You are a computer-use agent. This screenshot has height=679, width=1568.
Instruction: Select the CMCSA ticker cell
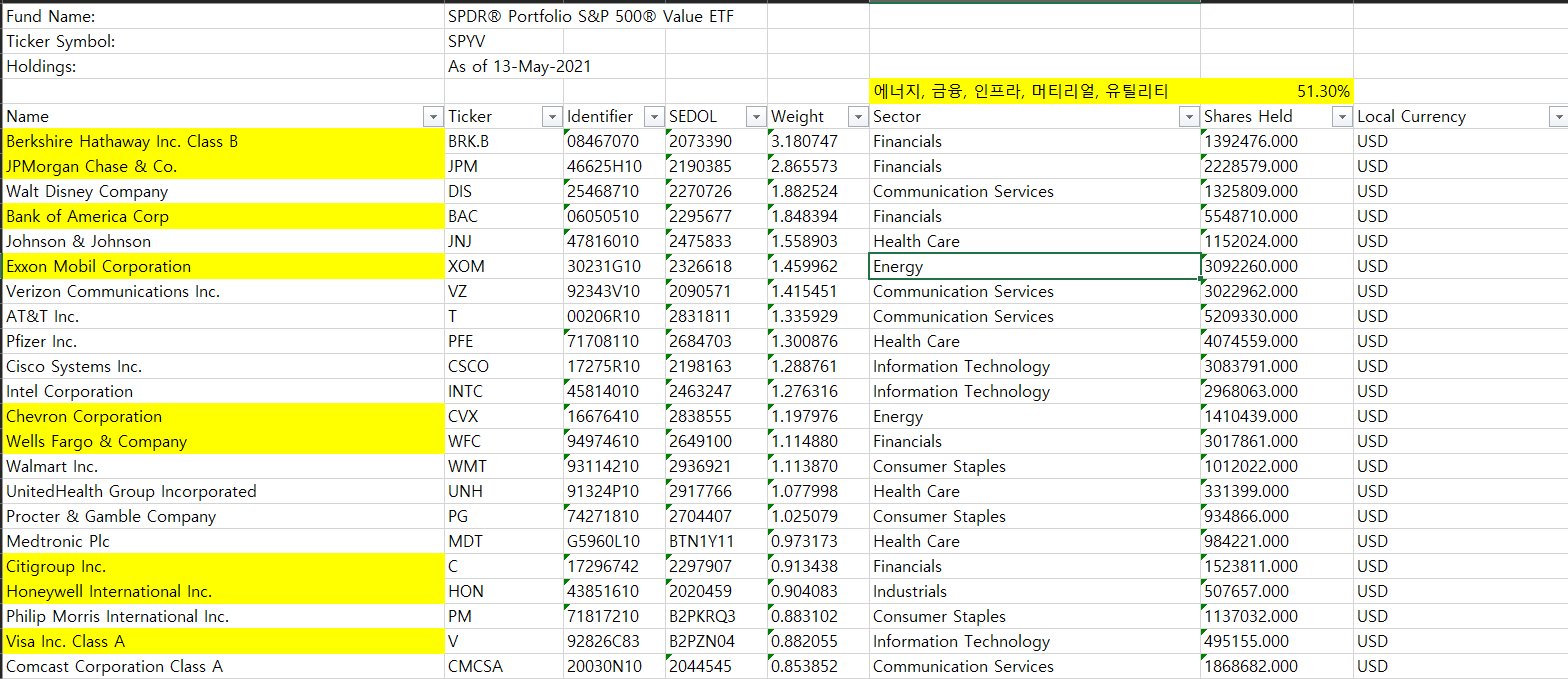point(504,666)
